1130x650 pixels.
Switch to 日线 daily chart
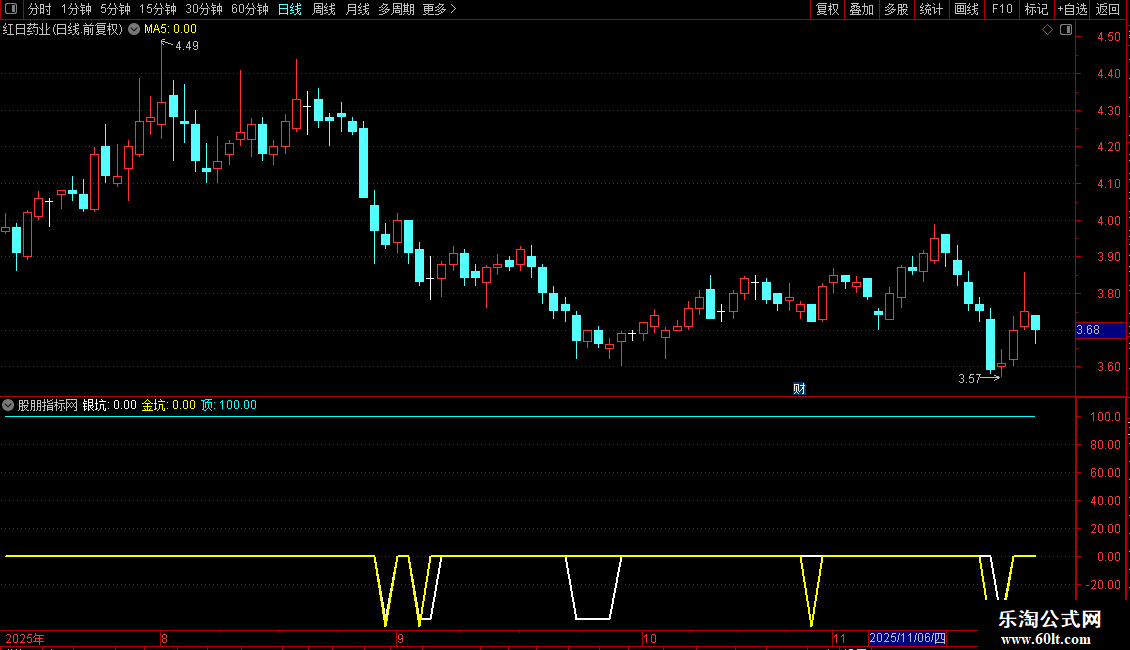tap(290, 9)
